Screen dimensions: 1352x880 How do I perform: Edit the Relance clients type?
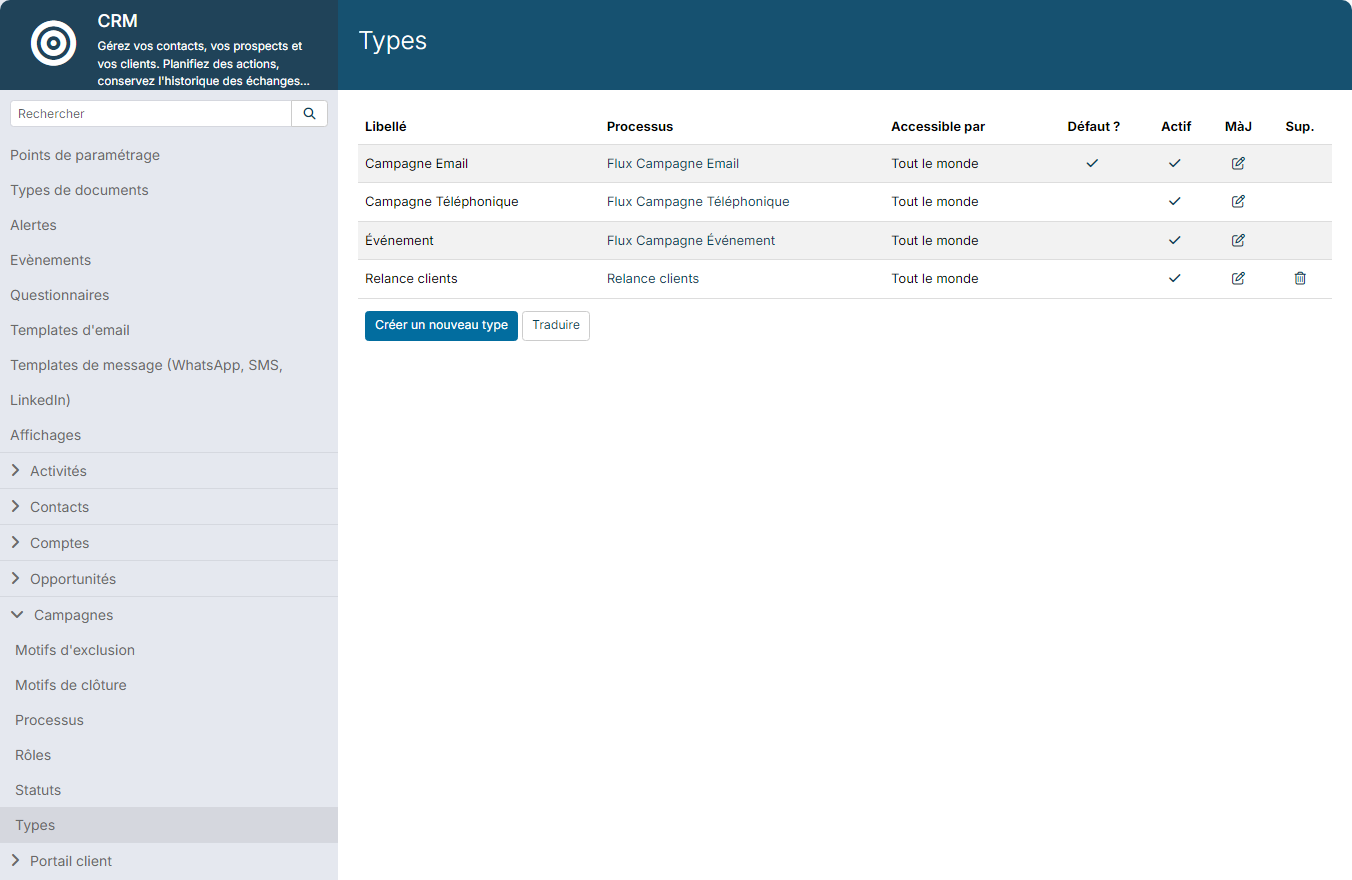click(1238, 278)
